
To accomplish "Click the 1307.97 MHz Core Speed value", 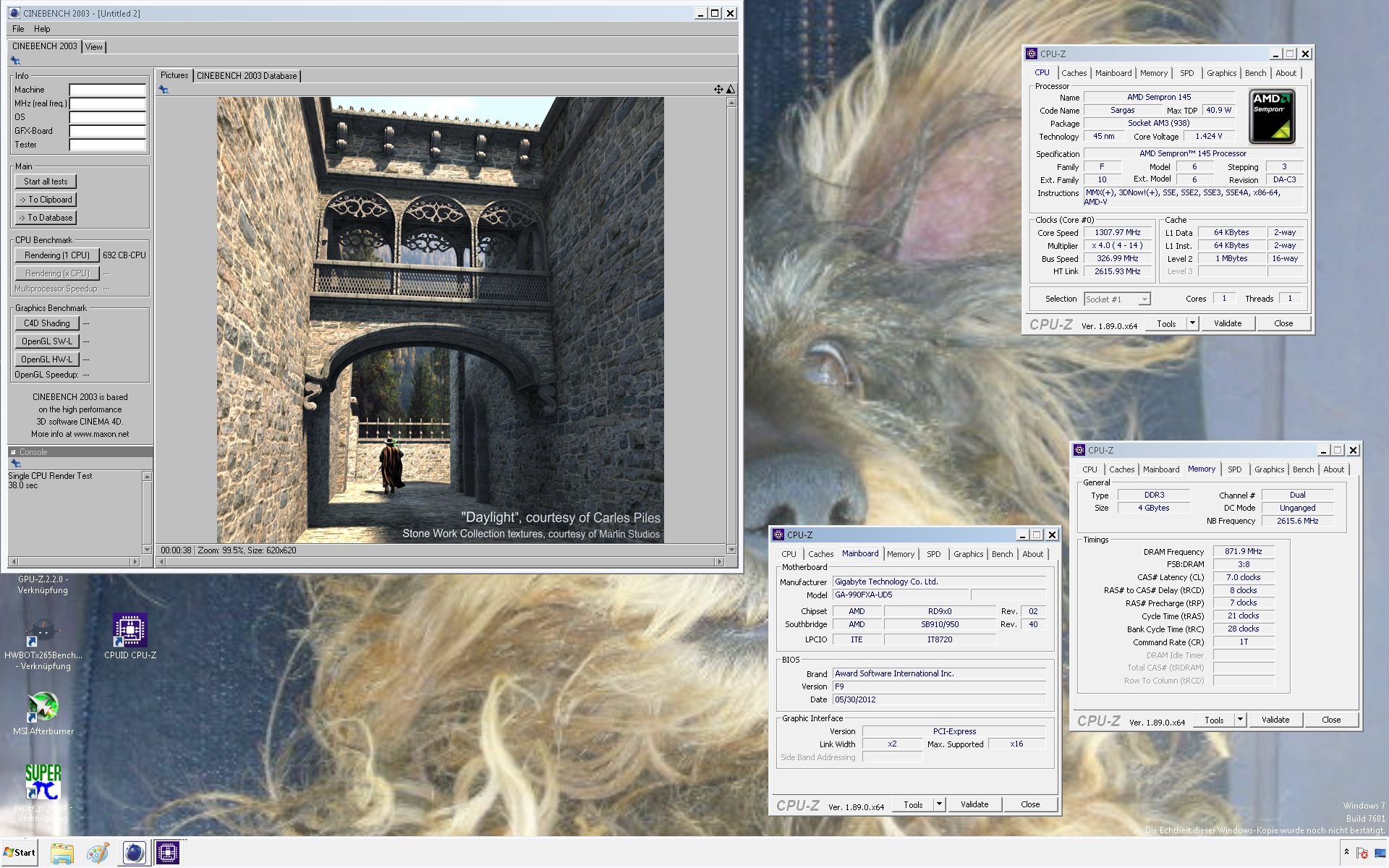I will point(1117,232).
